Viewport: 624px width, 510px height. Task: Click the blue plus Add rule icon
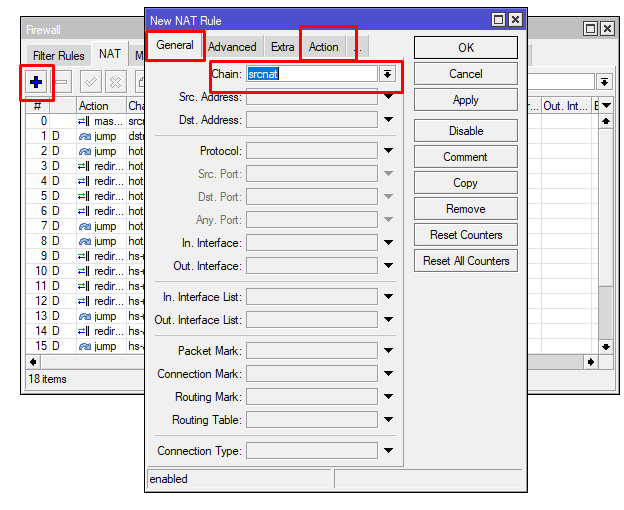(37, 82)
